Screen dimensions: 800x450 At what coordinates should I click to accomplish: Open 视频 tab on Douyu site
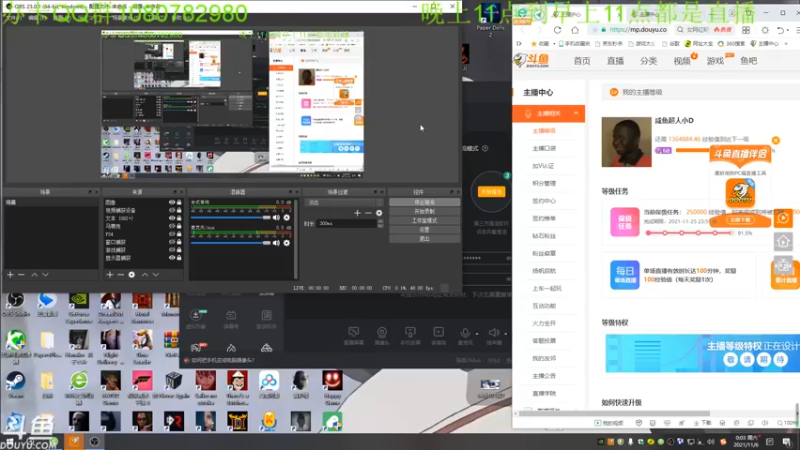coord(682,61)
